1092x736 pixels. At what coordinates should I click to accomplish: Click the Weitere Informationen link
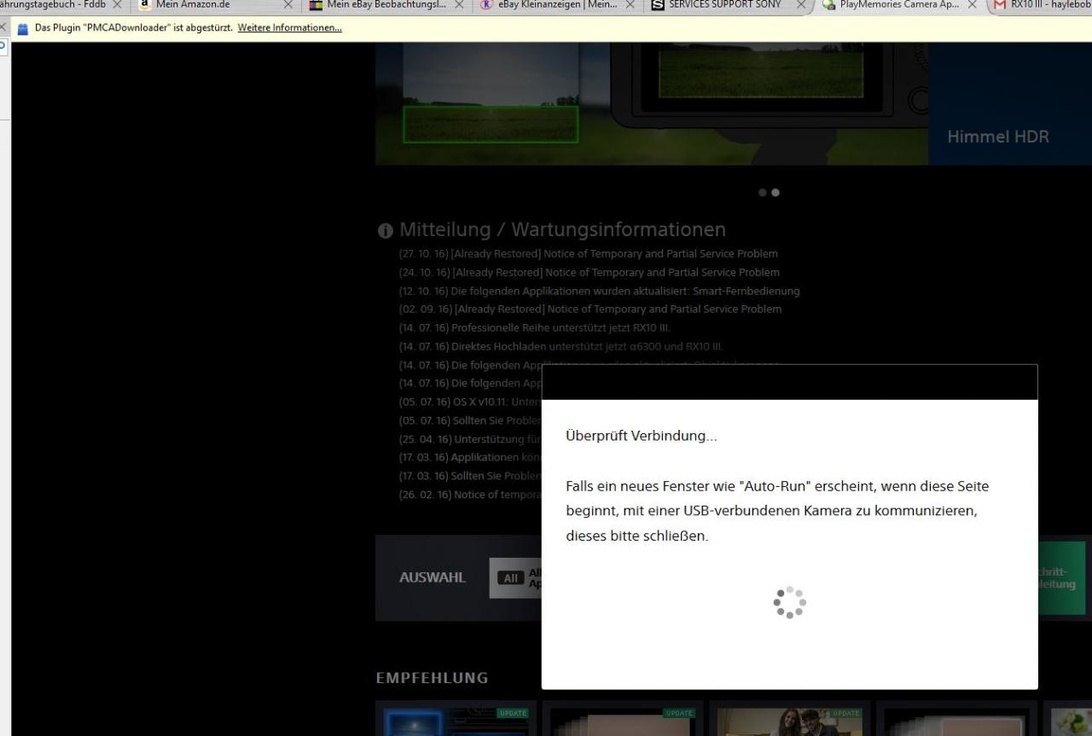tap(289, 28)
